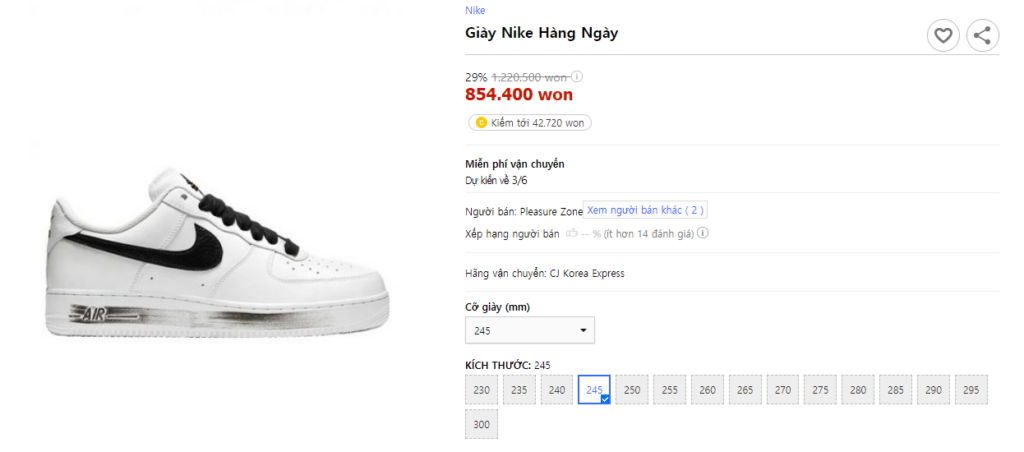The image size is (1024, 452).
Task: Select shoe size 230
Action: pyautogui.click(x=482, y=390)
